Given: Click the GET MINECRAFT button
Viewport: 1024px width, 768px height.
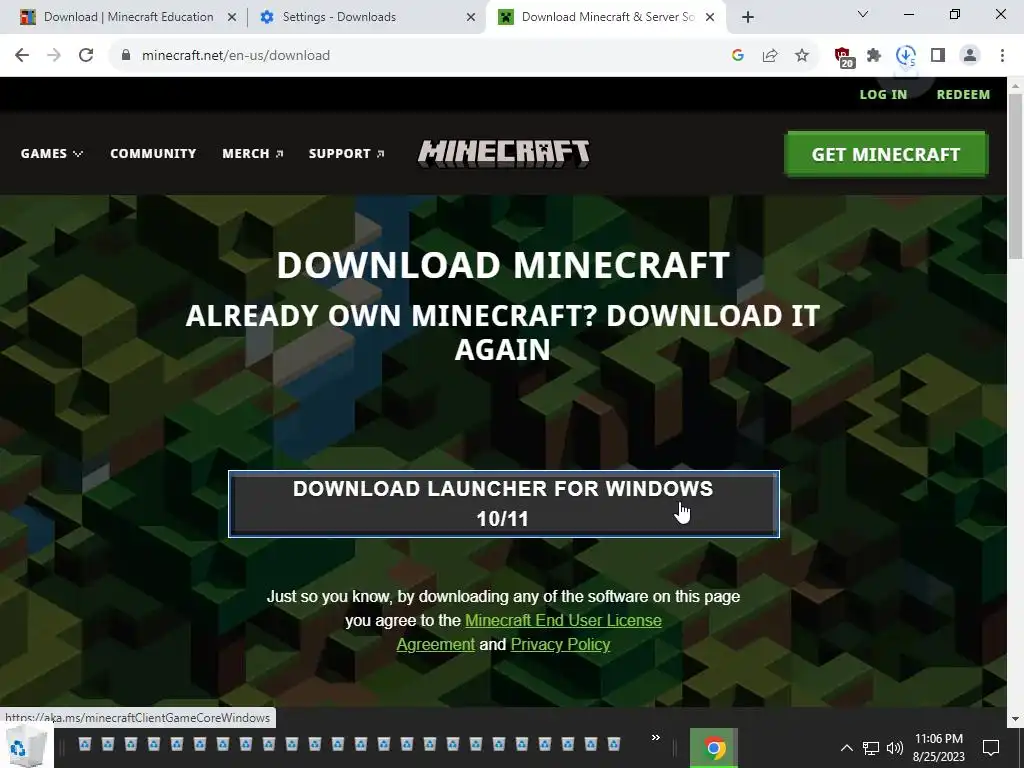Looking at the screenshot, I should [x=886, y=154].
